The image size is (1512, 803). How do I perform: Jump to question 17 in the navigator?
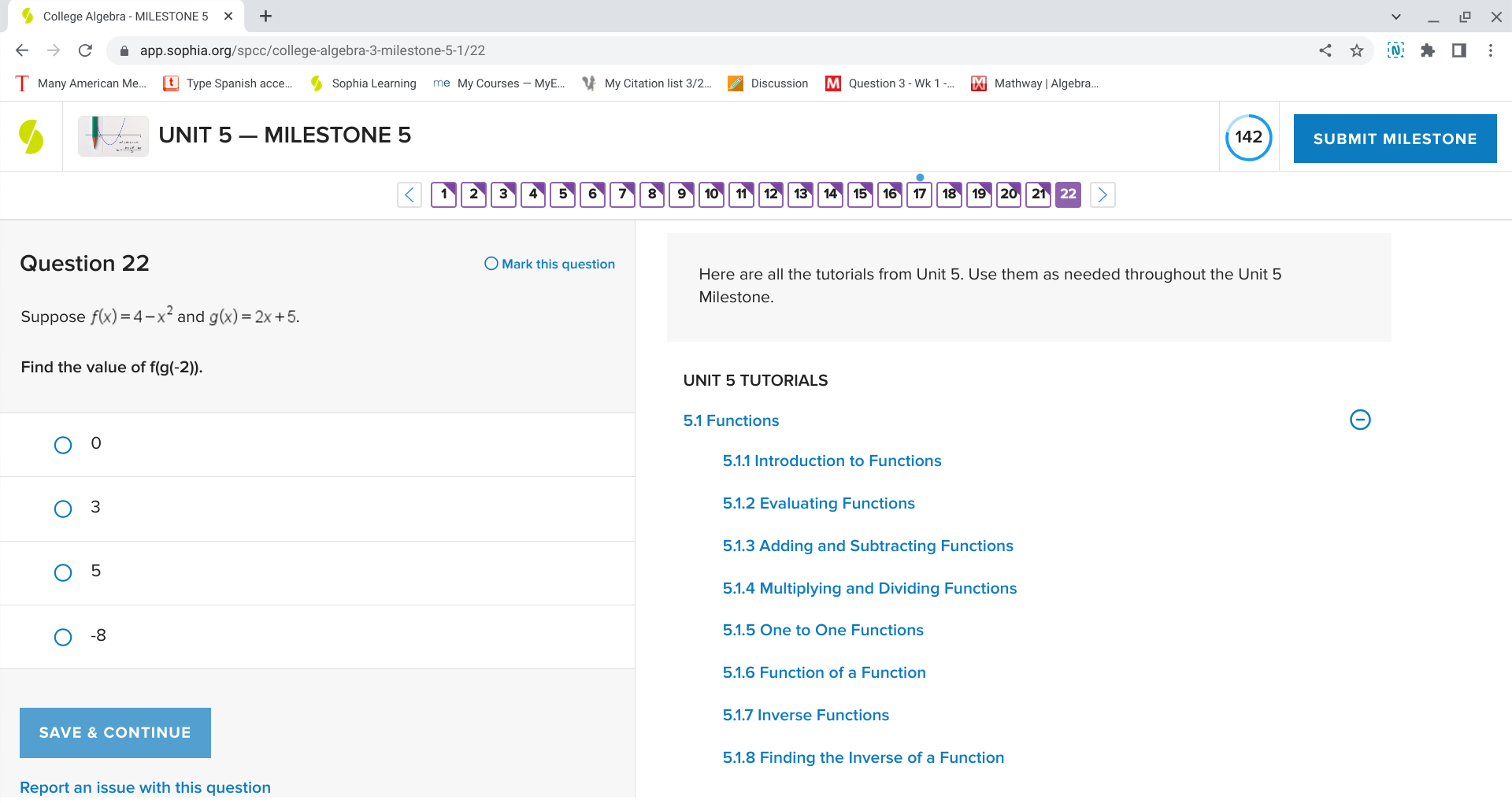[920, 194]
